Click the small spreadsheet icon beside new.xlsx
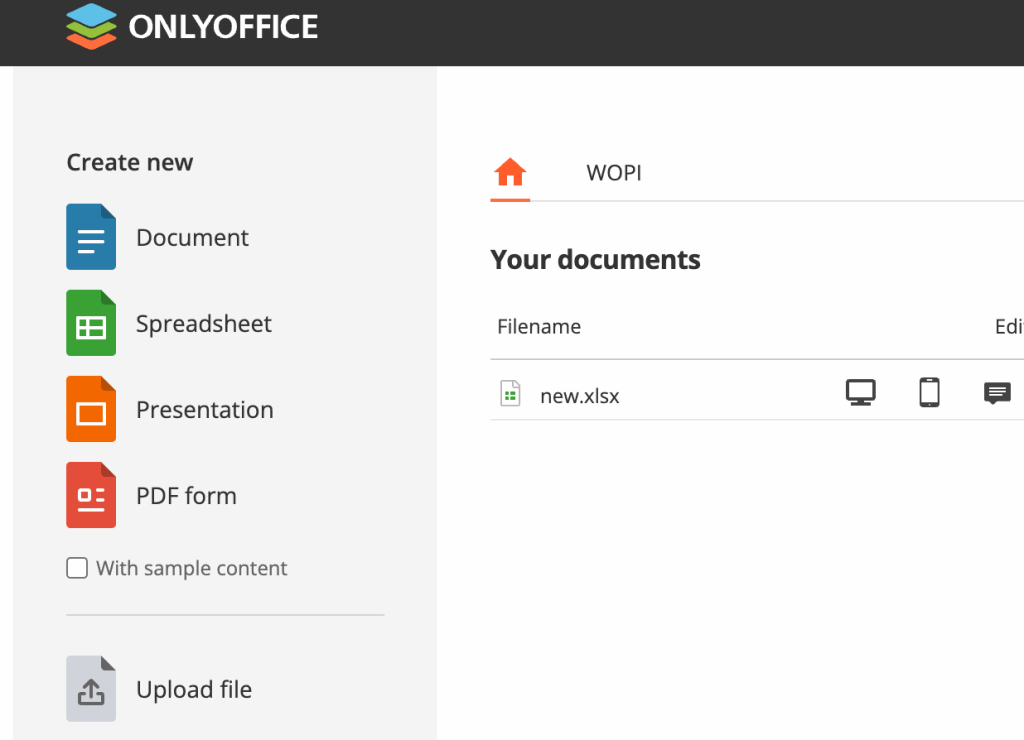1024x740 pixels. click(510, 395)
